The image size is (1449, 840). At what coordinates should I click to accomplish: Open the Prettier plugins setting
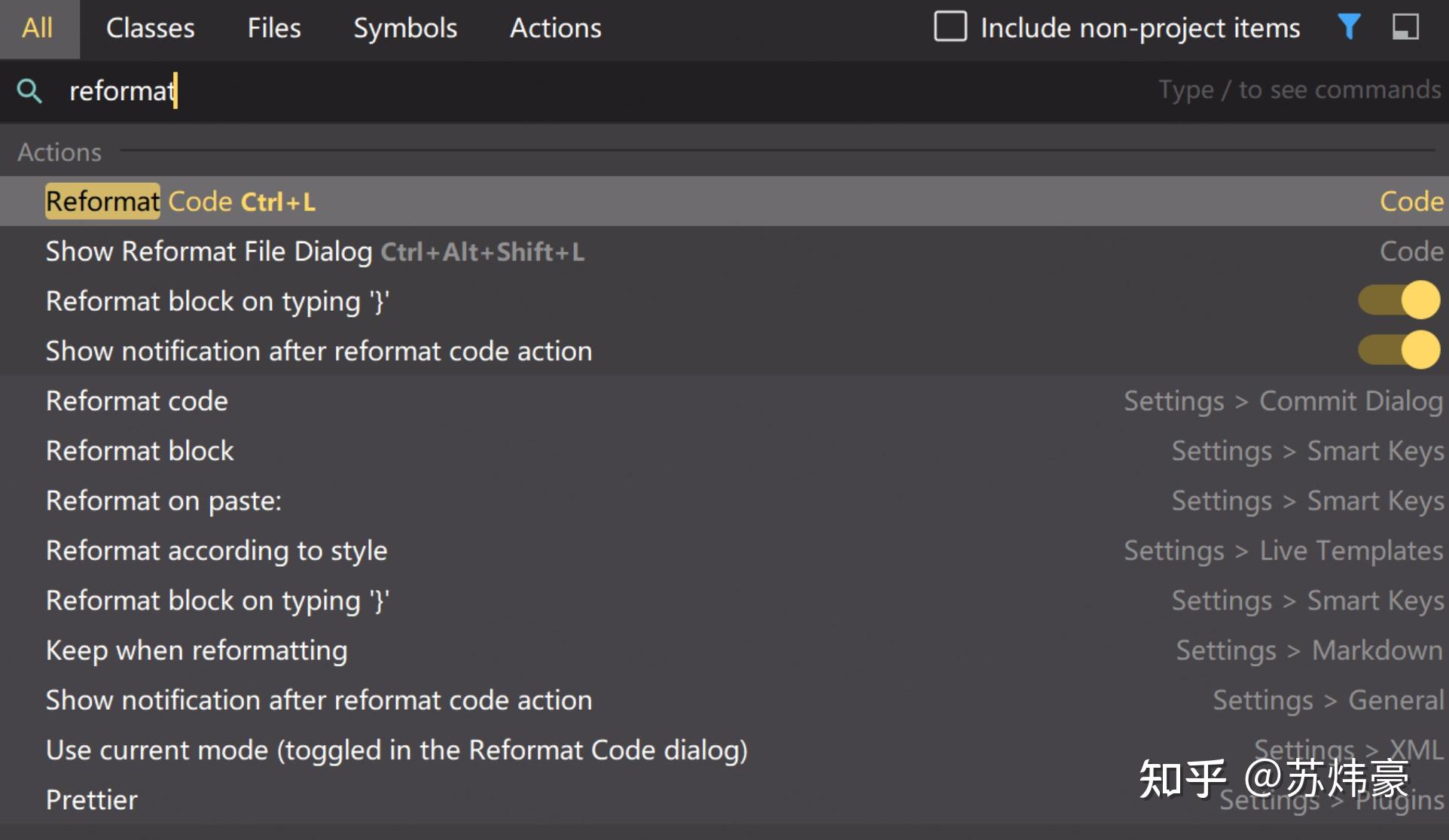pyautogui.click(x=91, y=799)
